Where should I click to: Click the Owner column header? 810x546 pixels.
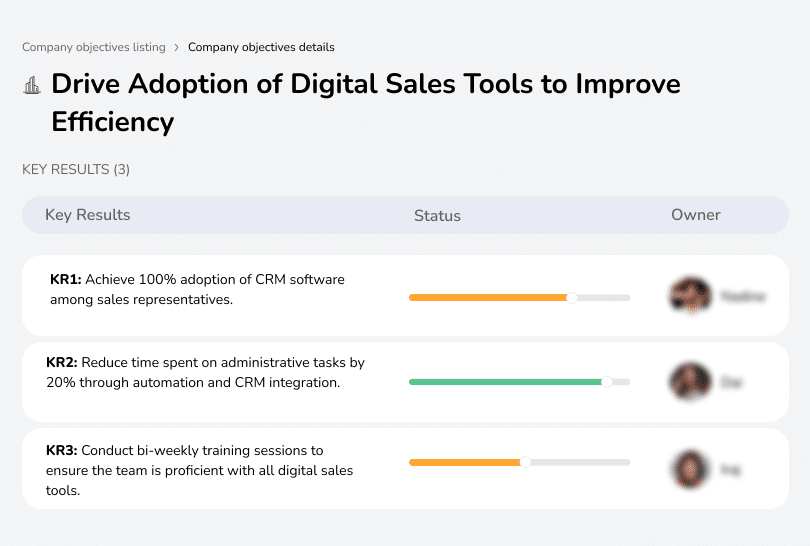click(x=695, y=215)
